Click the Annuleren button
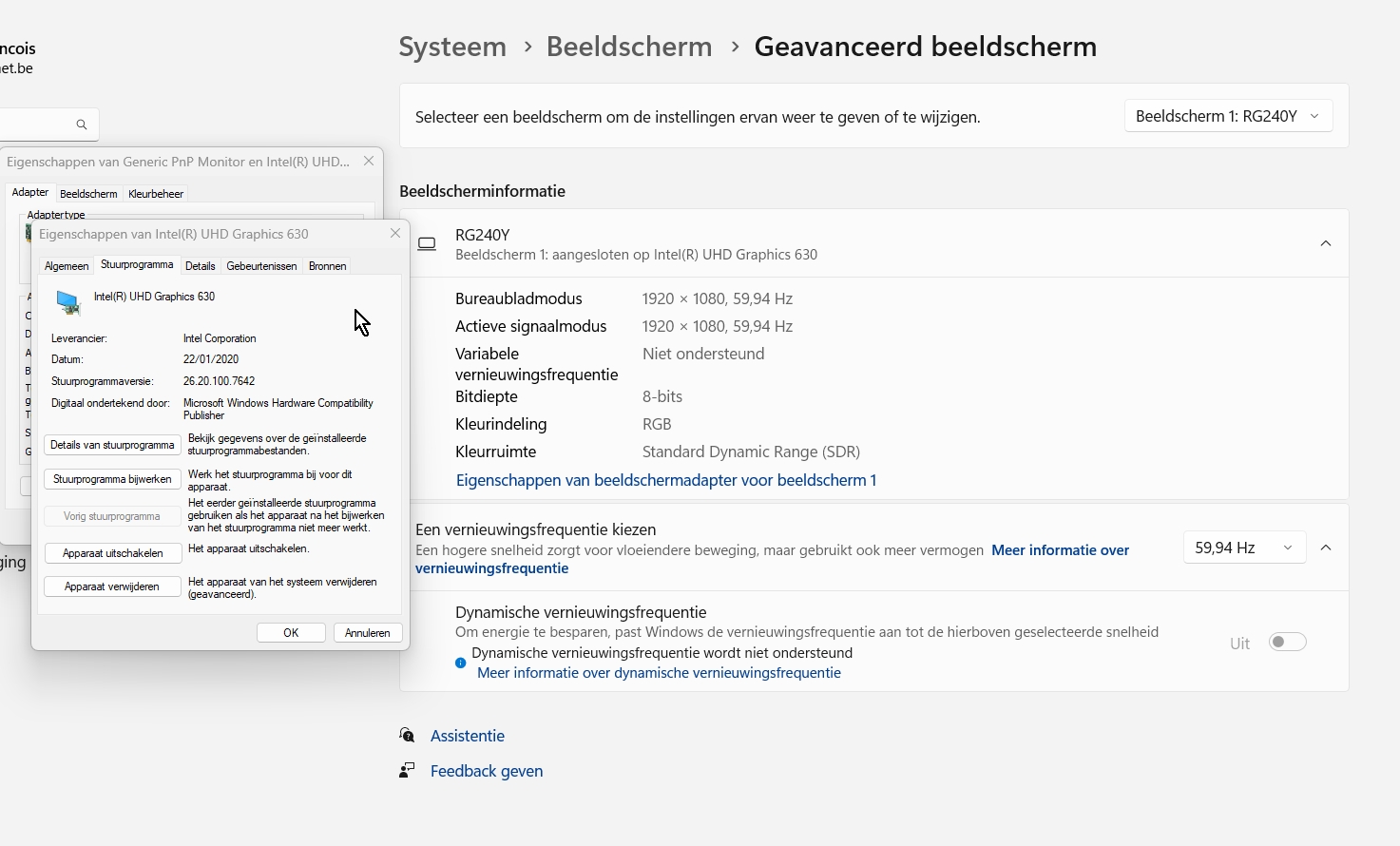Screen dimensions: 1400x846 pos(367,632)
